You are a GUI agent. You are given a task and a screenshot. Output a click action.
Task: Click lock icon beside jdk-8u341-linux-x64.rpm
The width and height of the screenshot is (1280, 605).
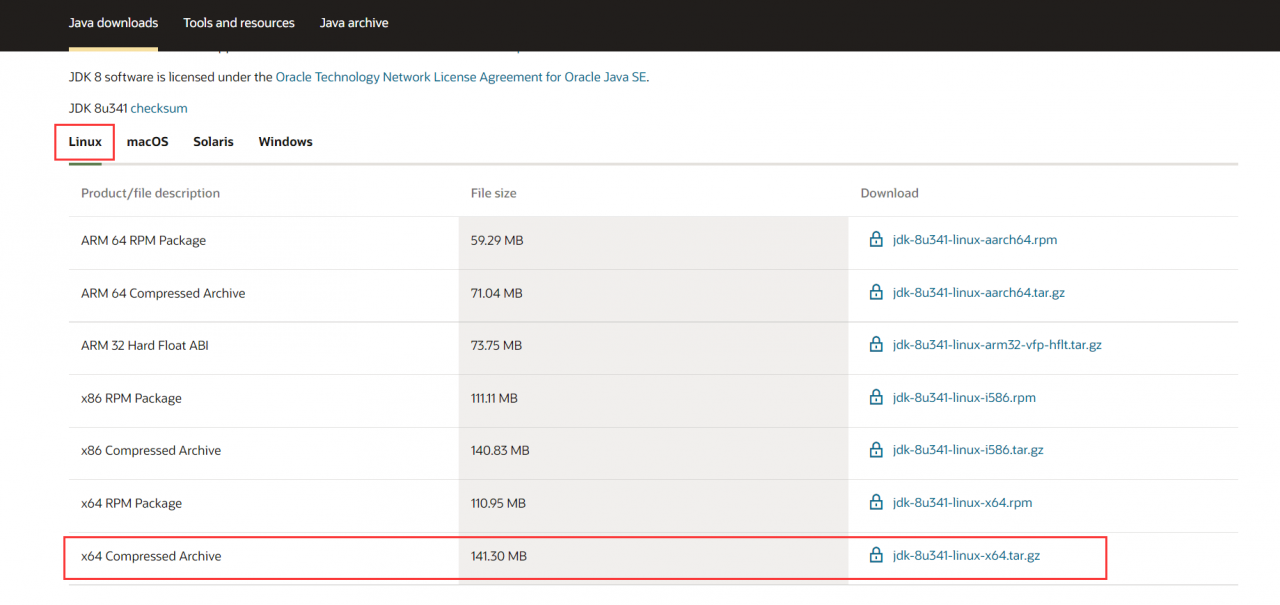(x=876, y=503)
